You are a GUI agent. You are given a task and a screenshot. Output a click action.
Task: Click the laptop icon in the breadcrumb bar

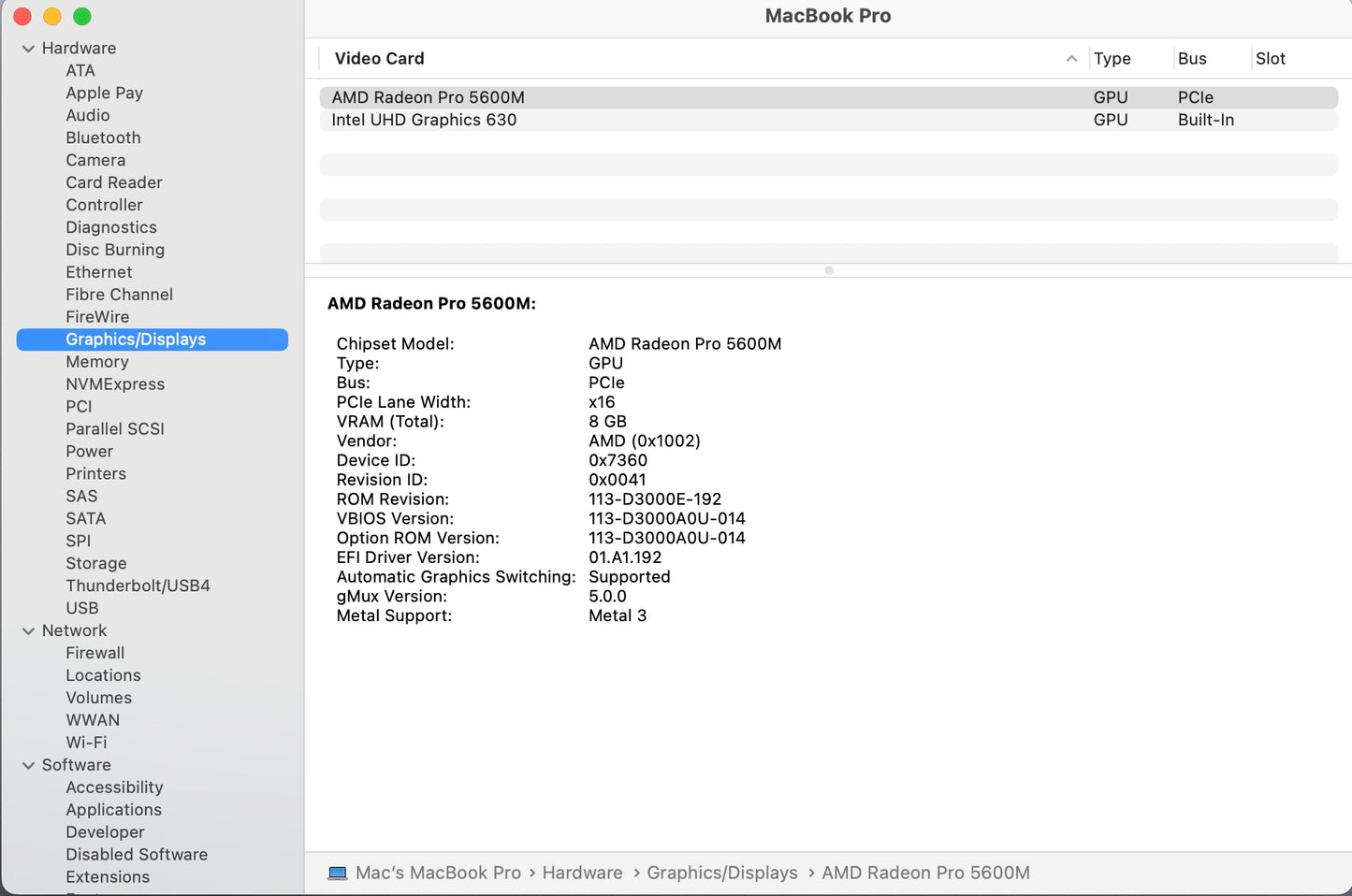pos(338,872)
